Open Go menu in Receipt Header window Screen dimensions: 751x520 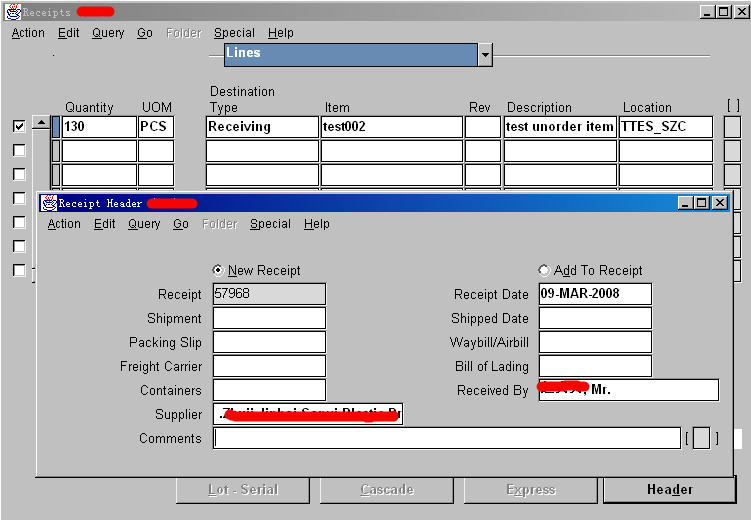tap(181, 224)
